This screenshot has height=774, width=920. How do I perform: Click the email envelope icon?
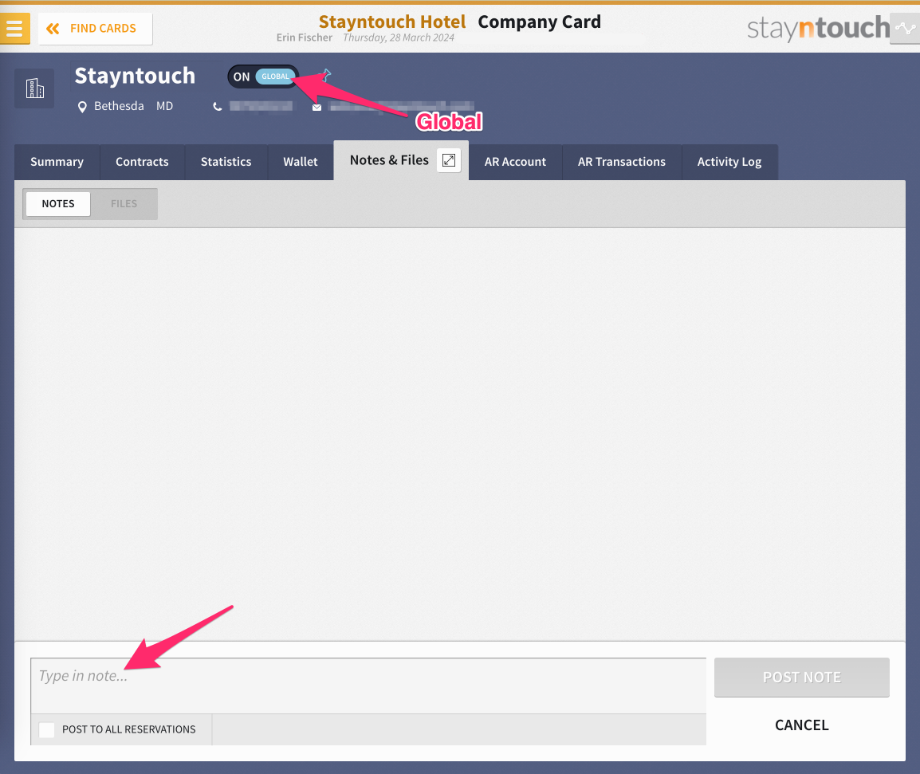[x=317, y=107]
